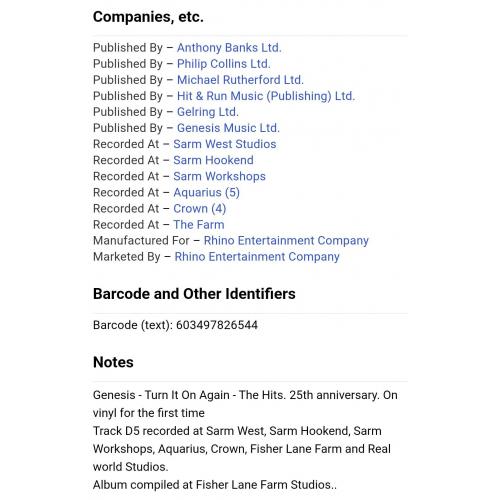Open the Sarm Hookend studio link
Viewport: 500px width, 500px height.
tap(213, 160)
